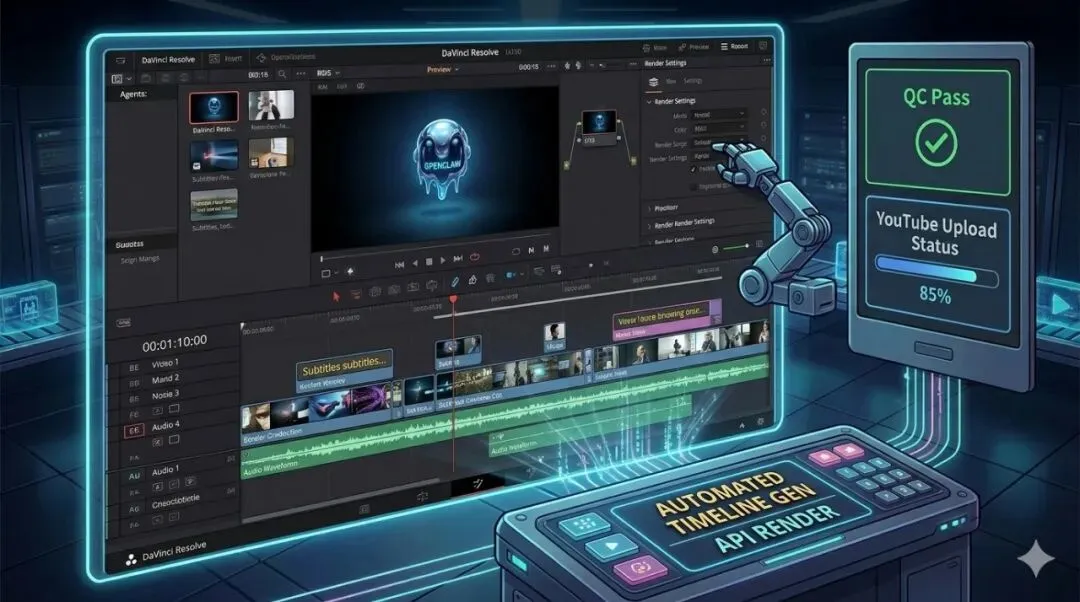
Task: Click the sparkle icon below the viewer
Action: (351, 271)
